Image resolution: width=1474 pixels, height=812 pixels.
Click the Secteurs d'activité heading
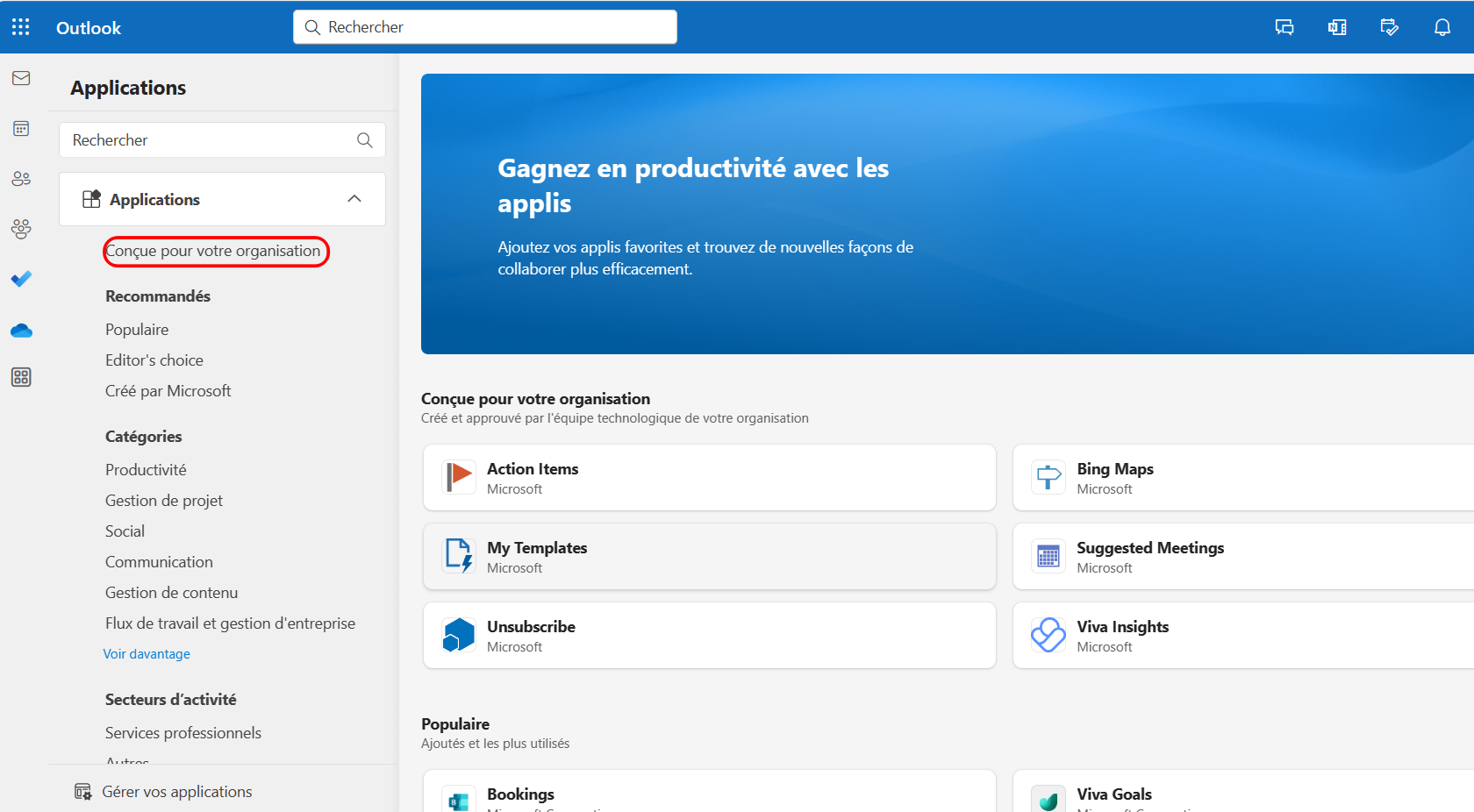tap(171, 700)
